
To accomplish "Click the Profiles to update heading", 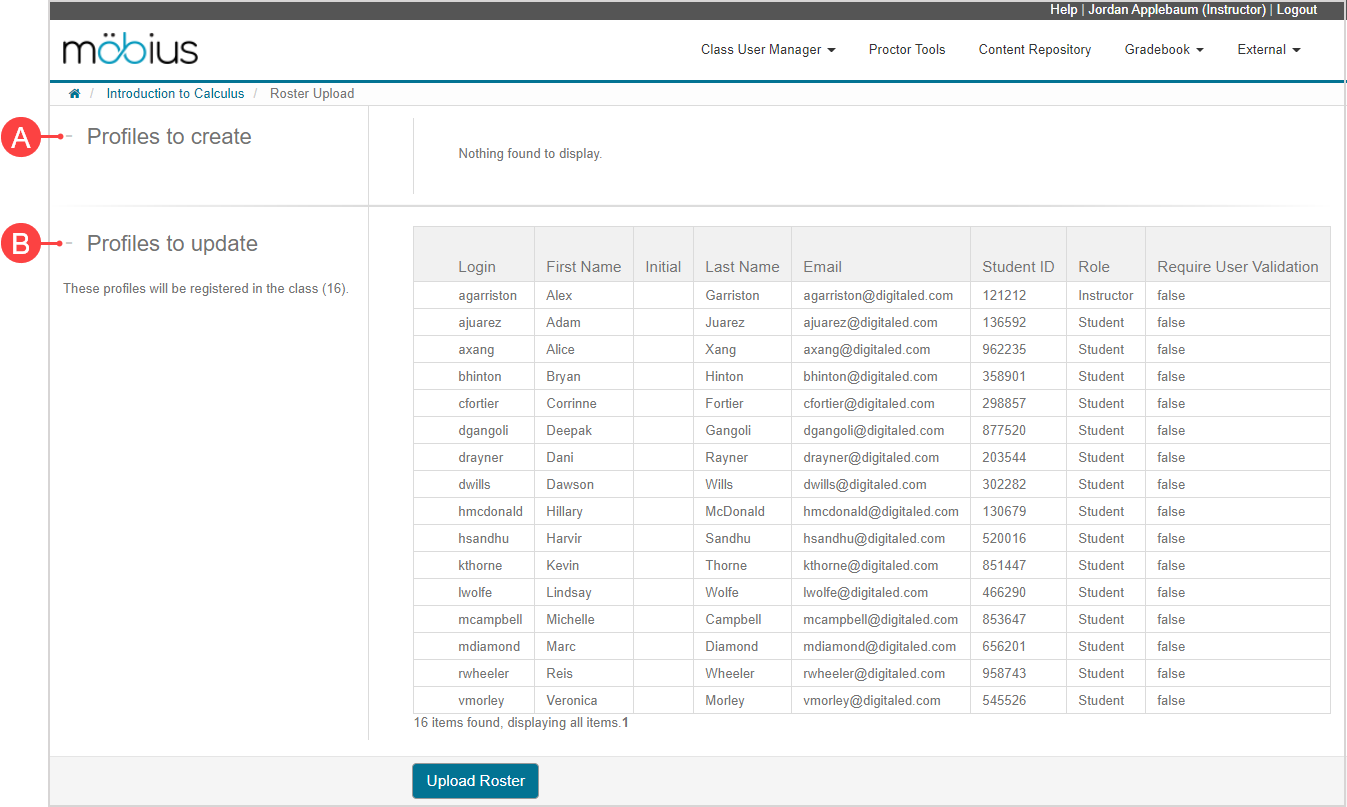I will click(172, 244).
